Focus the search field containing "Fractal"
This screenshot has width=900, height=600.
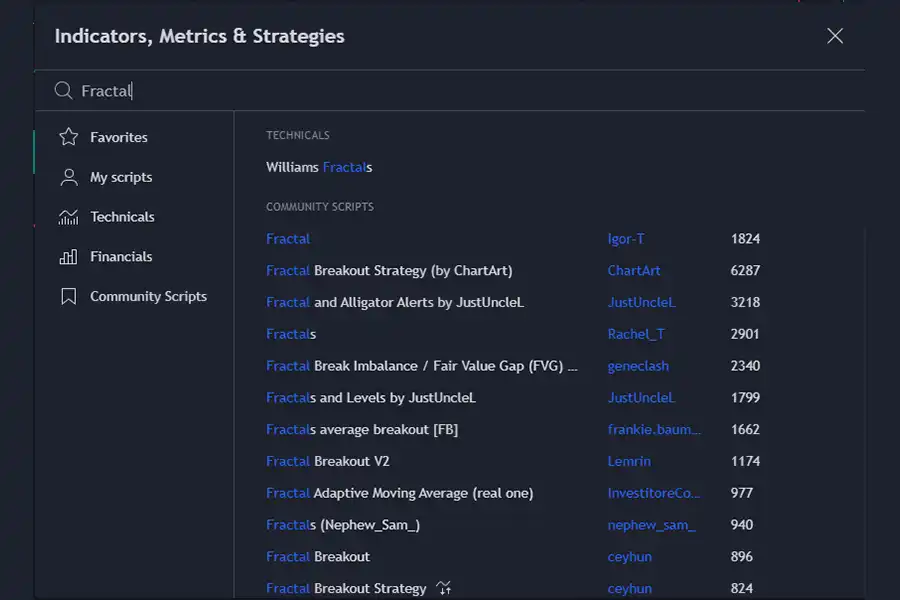[x=449, y=91]
